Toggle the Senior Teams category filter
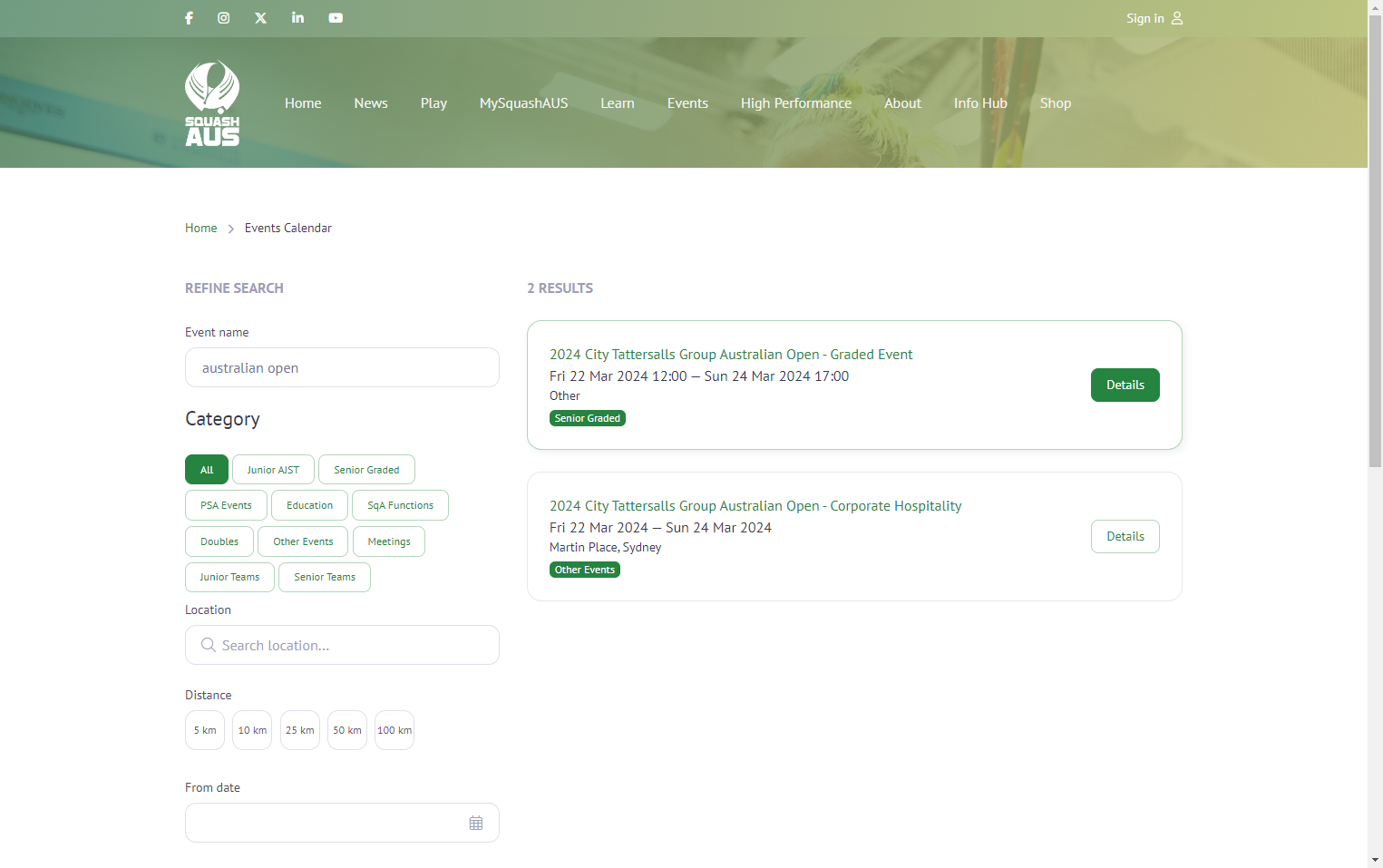Screen dimensions: 1383x868 [325, 577]
